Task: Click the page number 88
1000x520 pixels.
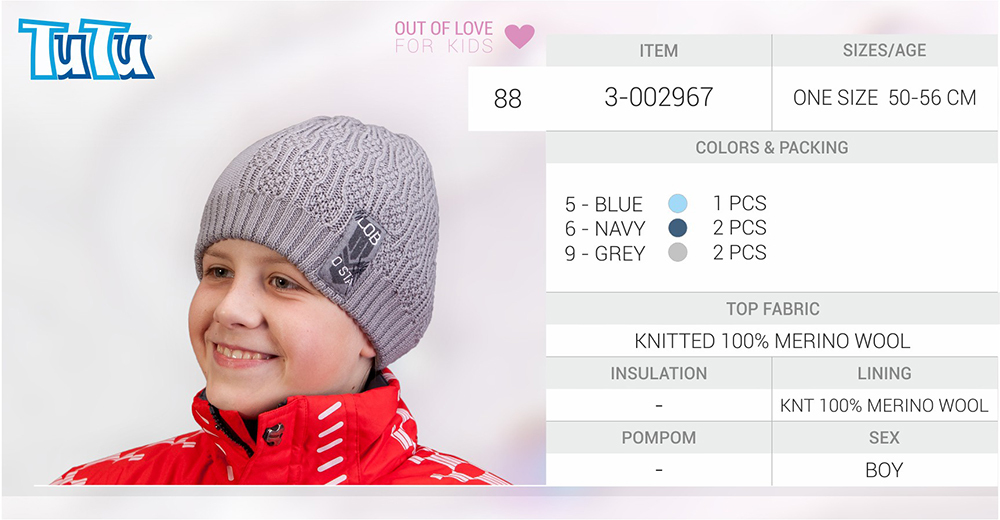Action: tap(508, 99)
